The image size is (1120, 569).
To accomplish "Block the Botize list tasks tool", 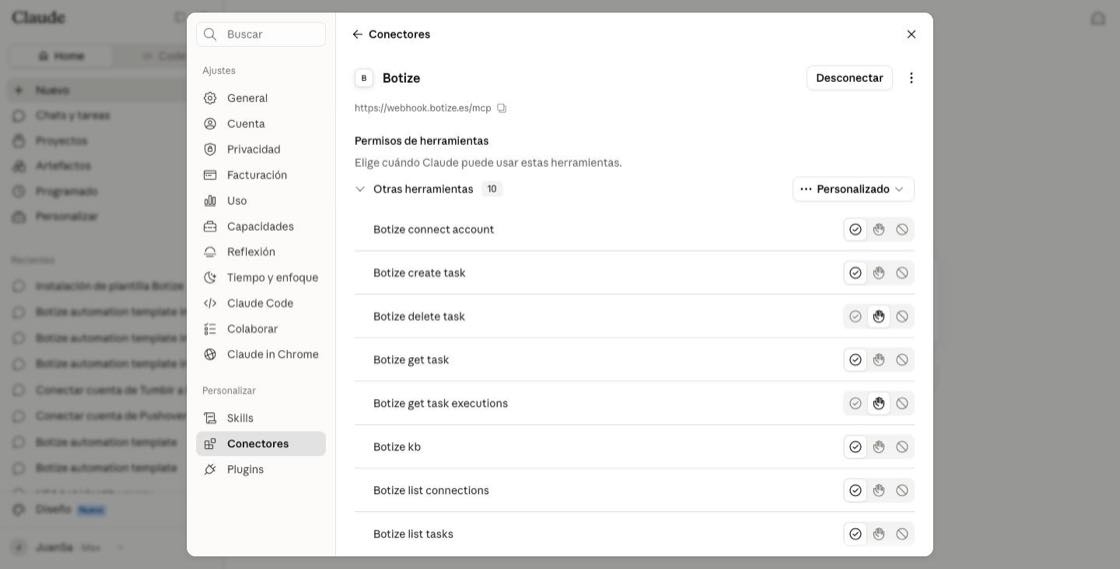I will [902, 535].
